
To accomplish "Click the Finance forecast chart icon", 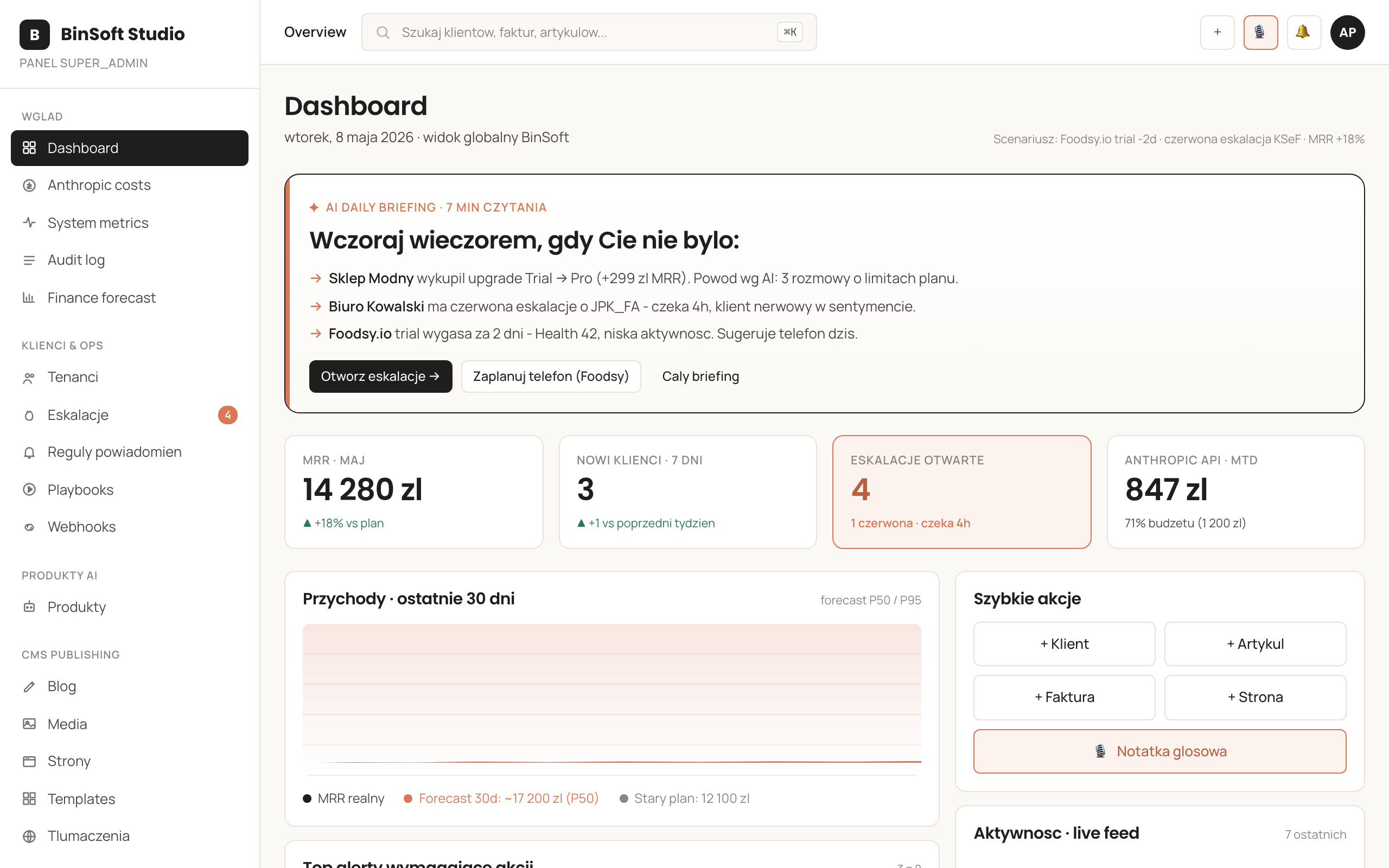I will coord(29,297).
